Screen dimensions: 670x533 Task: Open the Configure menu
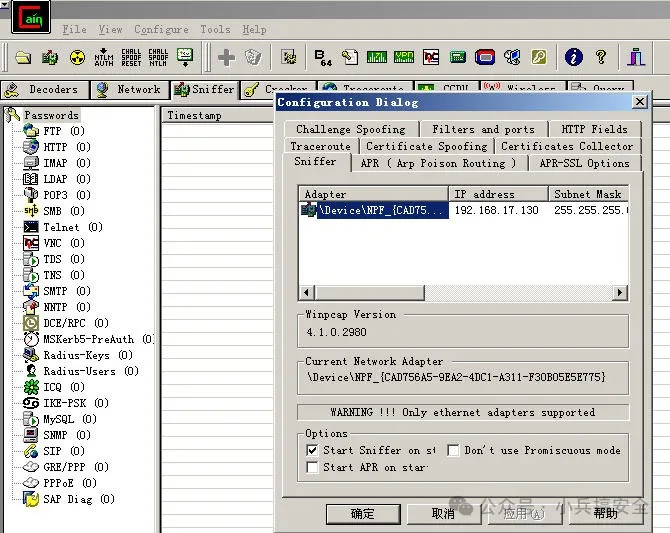pos(161,30)
